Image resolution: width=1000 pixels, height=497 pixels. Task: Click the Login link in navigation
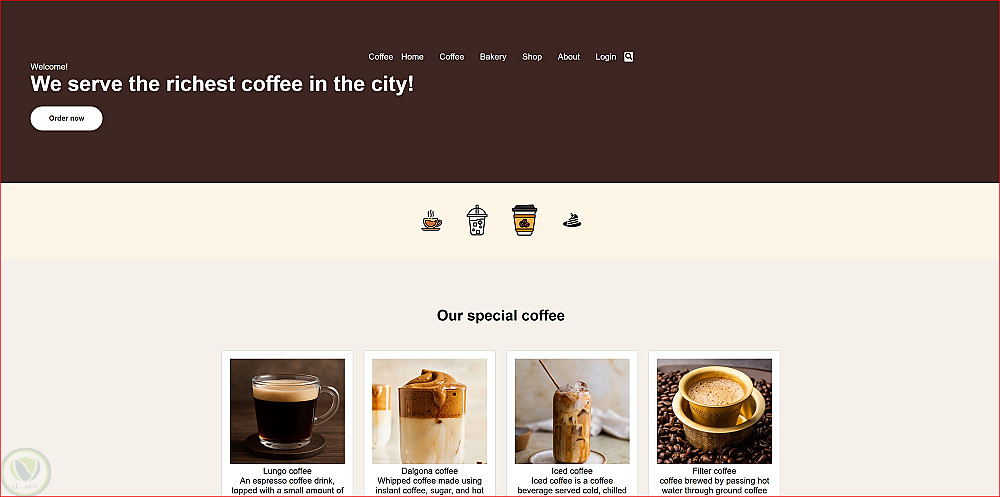point(606,57)
